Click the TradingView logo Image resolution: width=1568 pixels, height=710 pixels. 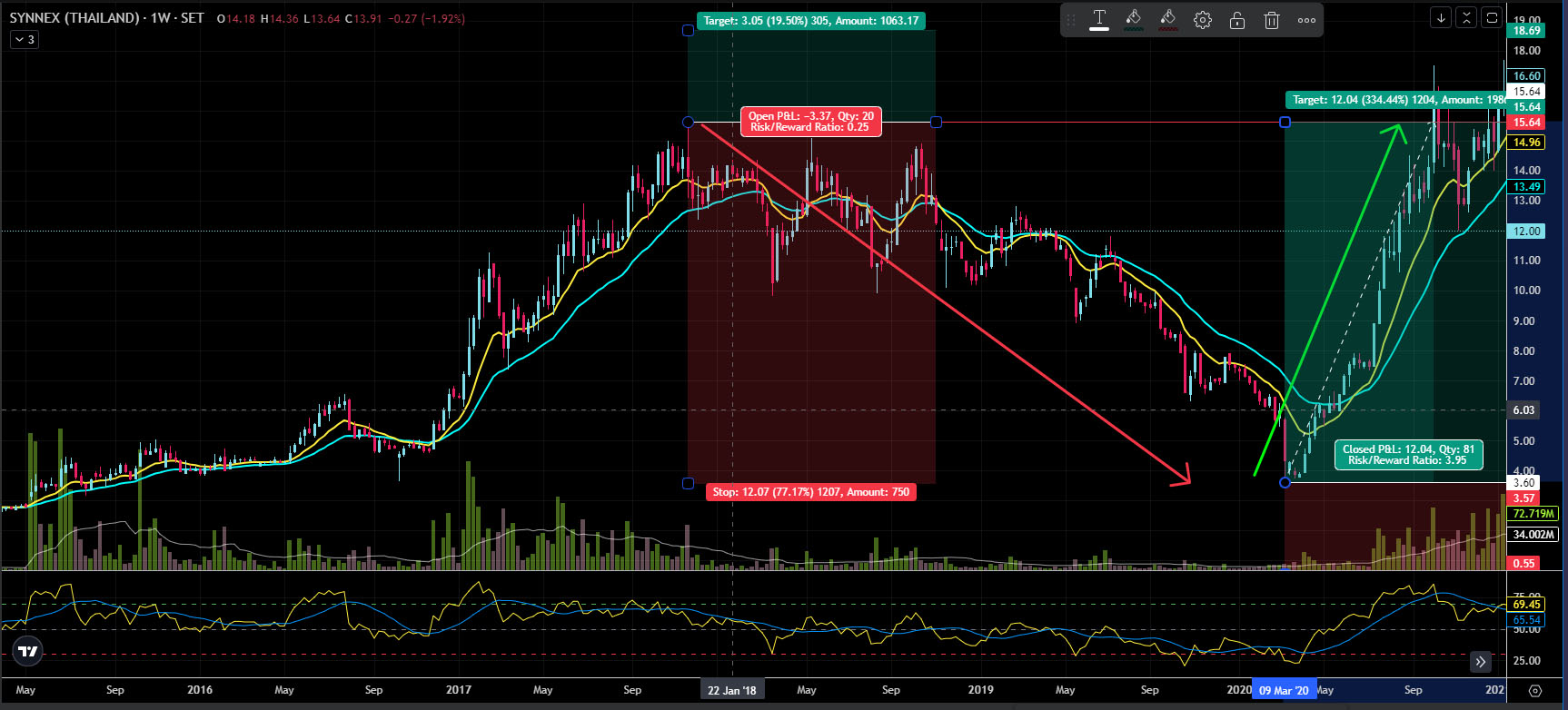pyautogui.click(x=28, y=652)
